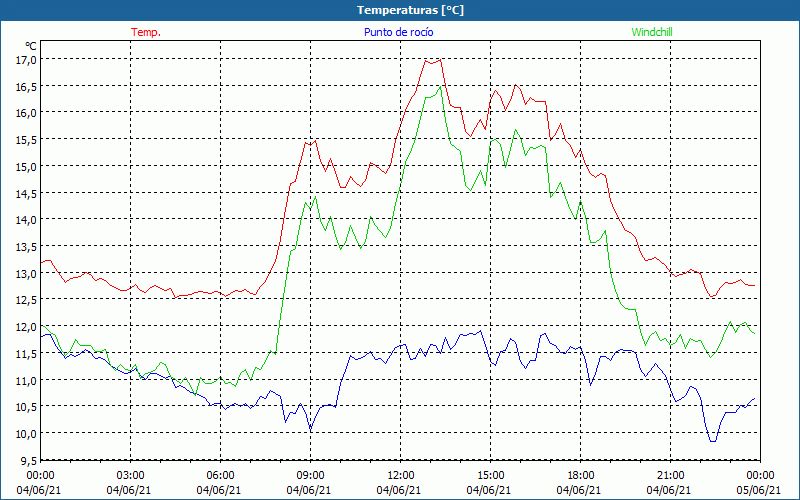Screen dimensions: 800x500
Task: Click the '00:00' time label above 04/06/21
Action: point(40,475)
